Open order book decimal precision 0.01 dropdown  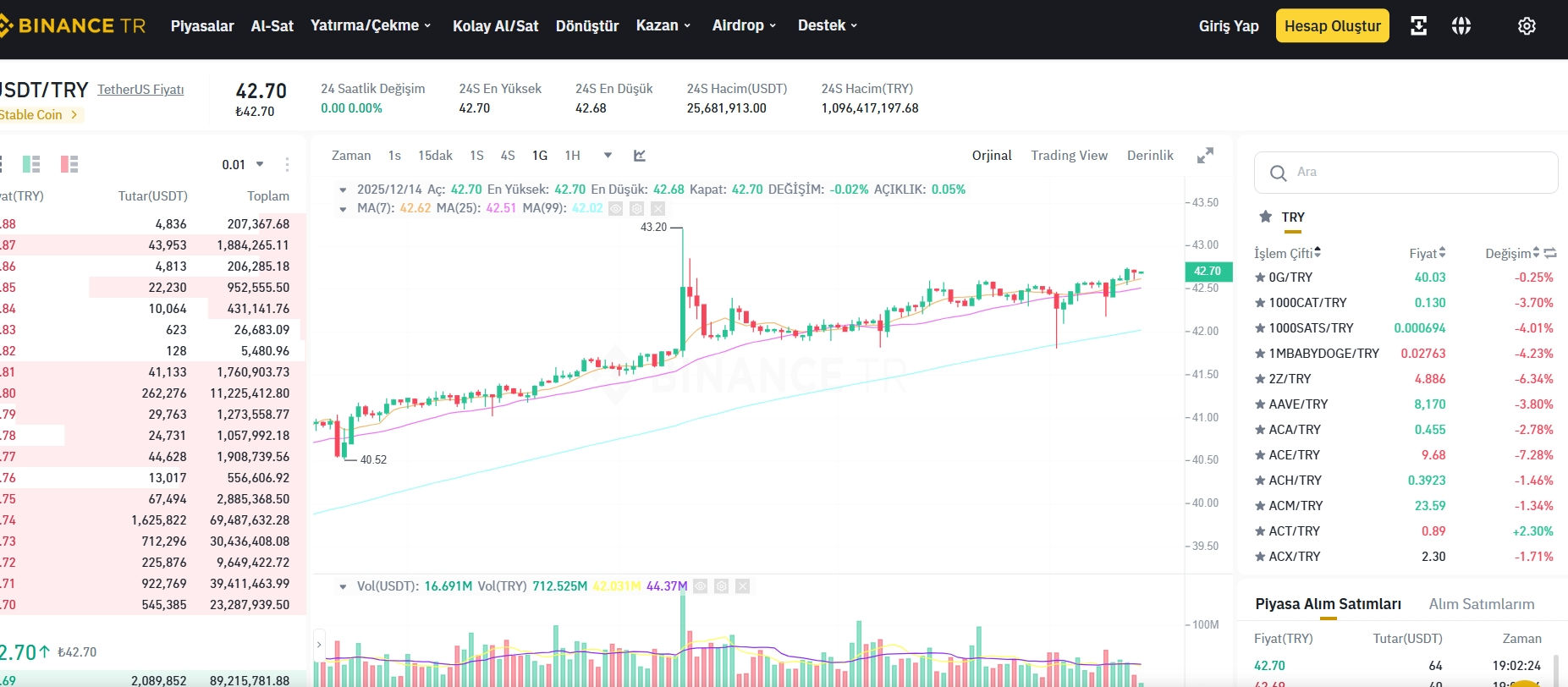coord(243,165)
